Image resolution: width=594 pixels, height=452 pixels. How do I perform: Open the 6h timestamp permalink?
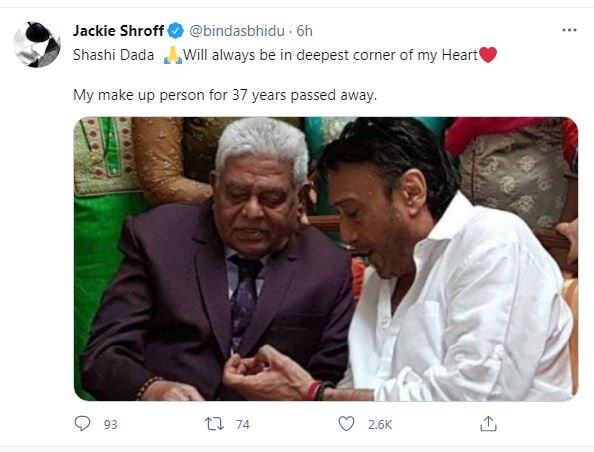pyautogui.click(x=304, y=31)
